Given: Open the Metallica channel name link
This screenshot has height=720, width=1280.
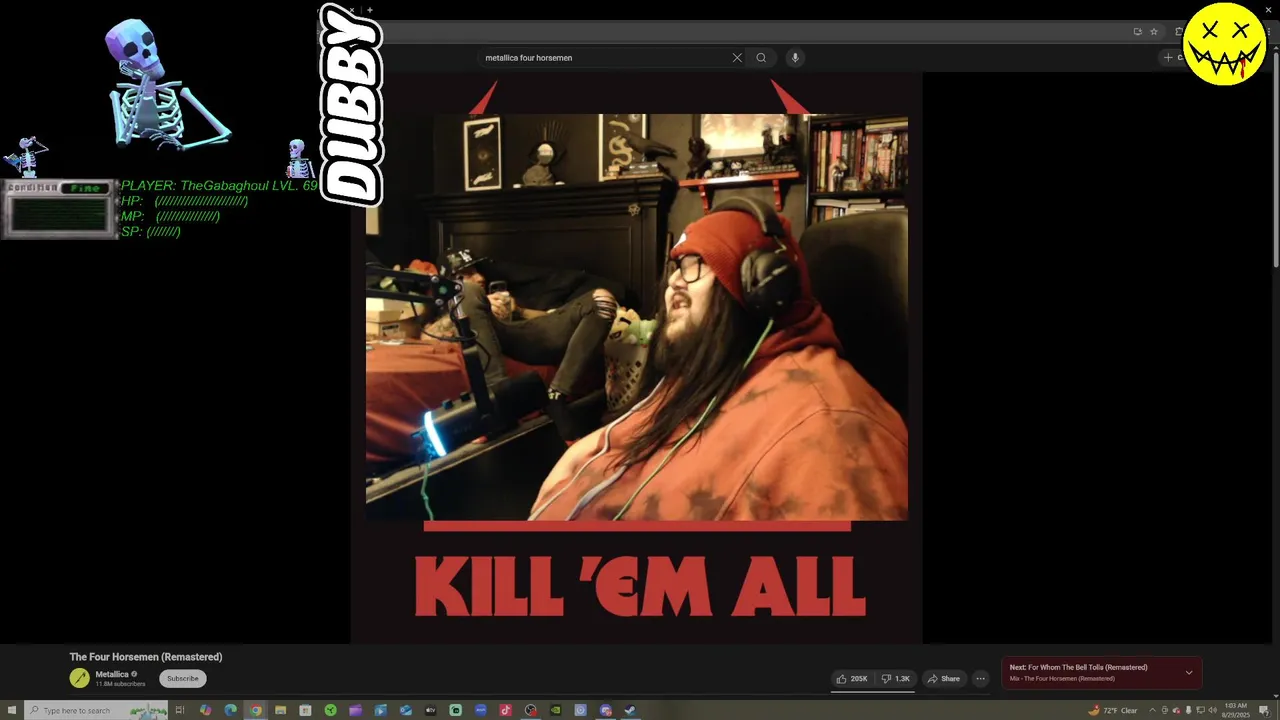Looking at the screenshot, I should click(112, 674).
